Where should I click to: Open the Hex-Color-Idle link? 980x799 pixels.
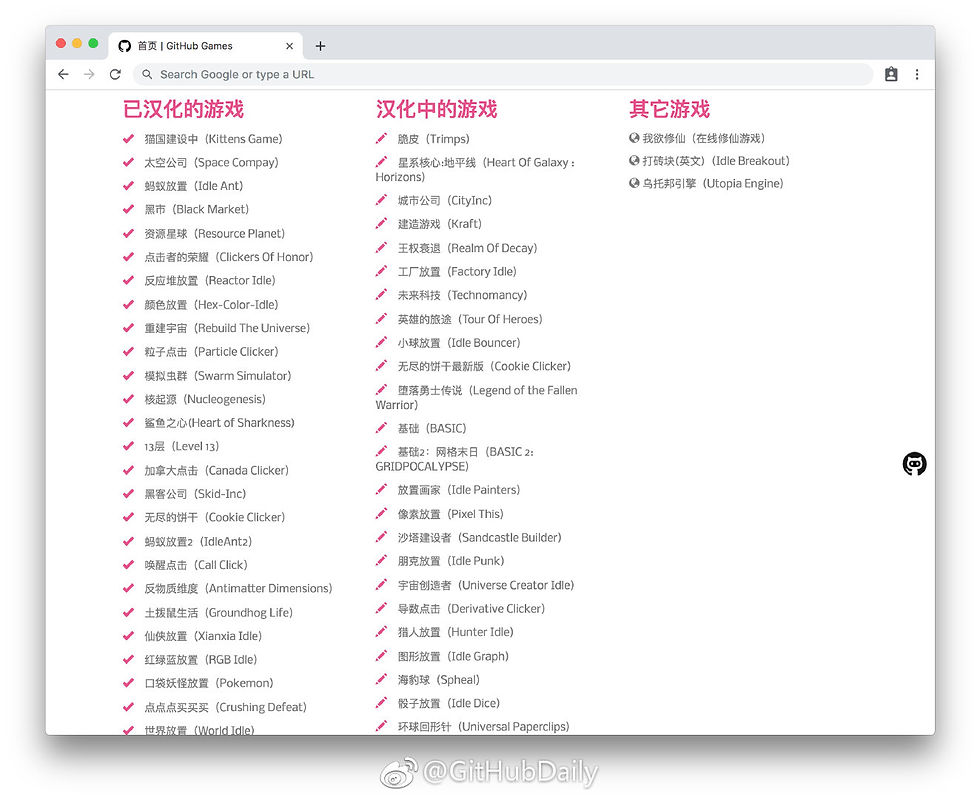point(211,304)
